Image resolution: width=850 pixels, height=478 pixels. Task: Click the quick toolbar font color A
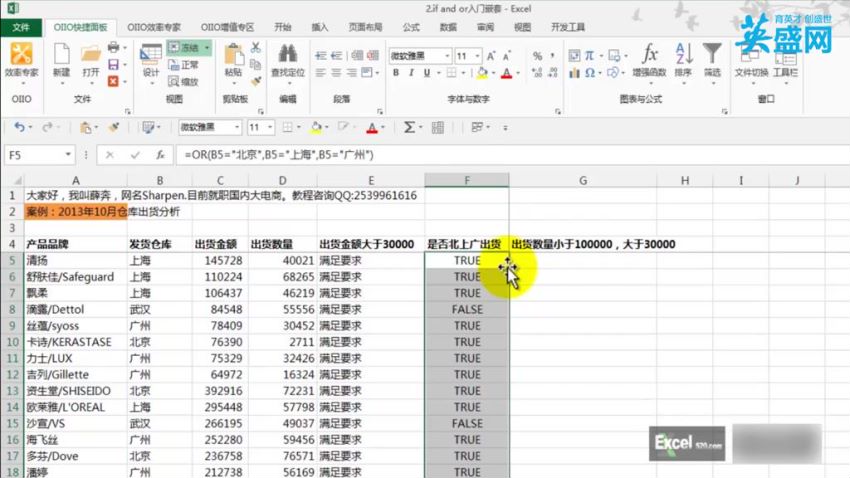[x=372, y=128]
